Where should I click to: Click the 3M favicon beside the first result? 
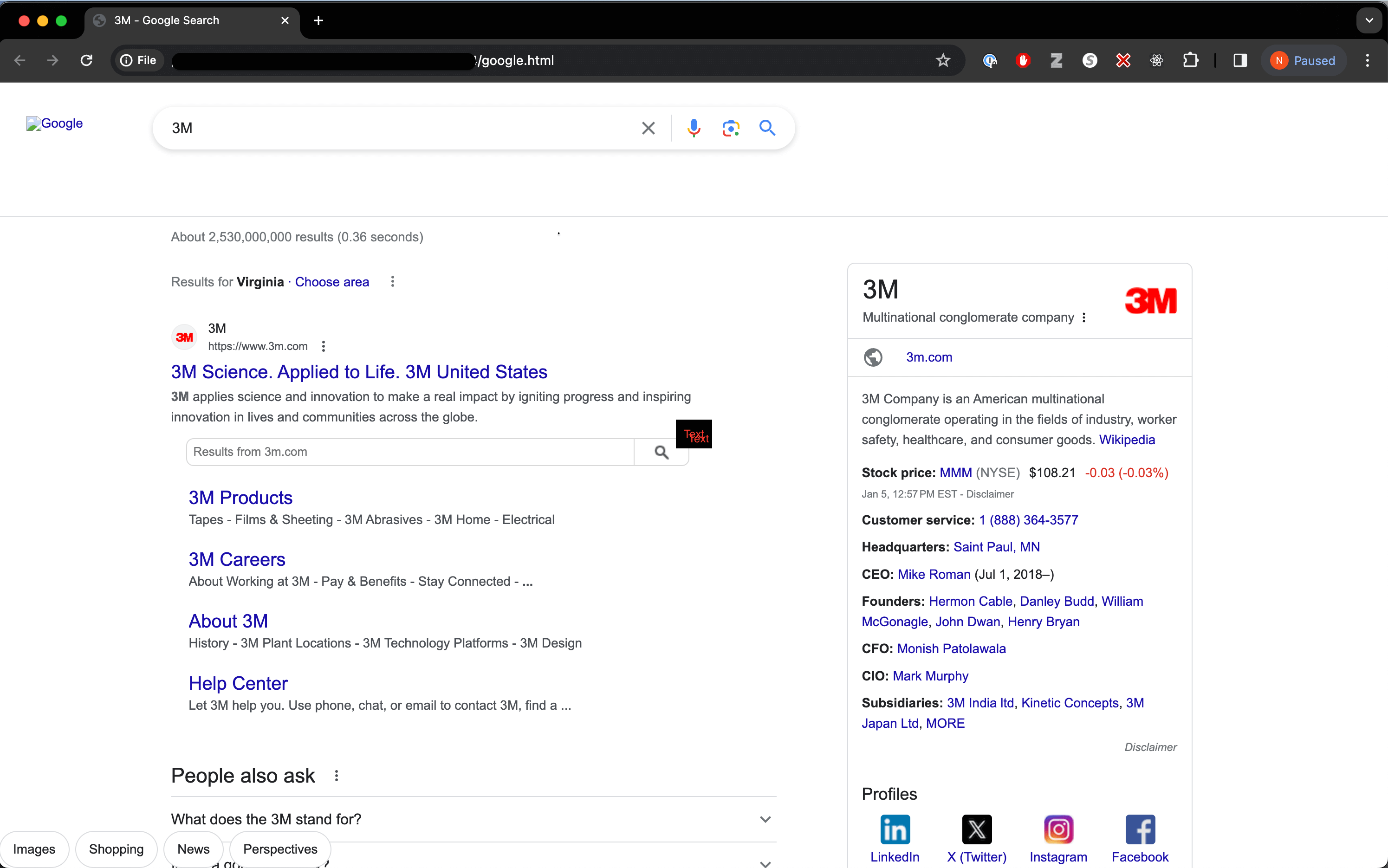(x=184, y=337)
